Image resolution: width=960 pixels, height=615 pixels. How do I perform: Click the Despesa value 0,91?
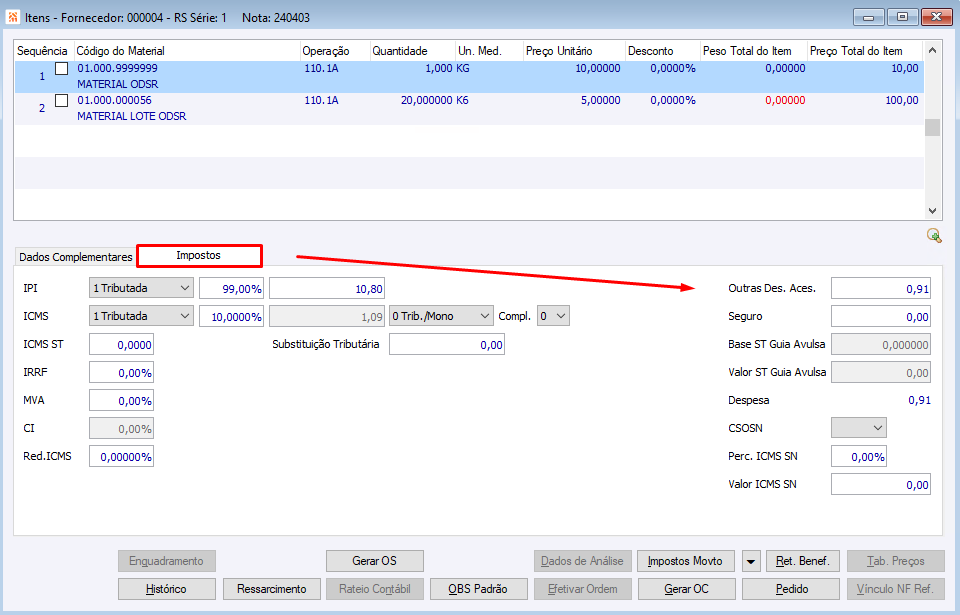click(x=920, y=400)
